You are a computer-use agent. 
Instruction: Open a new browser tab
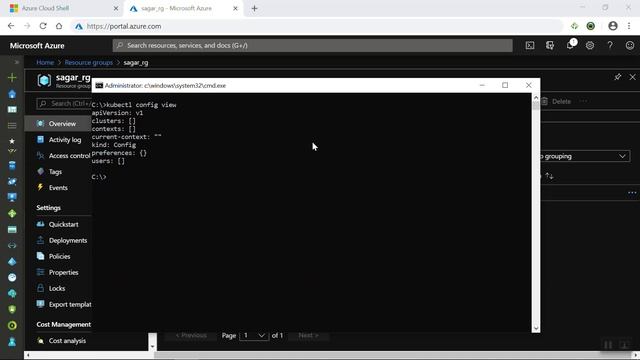pos(254,8)
